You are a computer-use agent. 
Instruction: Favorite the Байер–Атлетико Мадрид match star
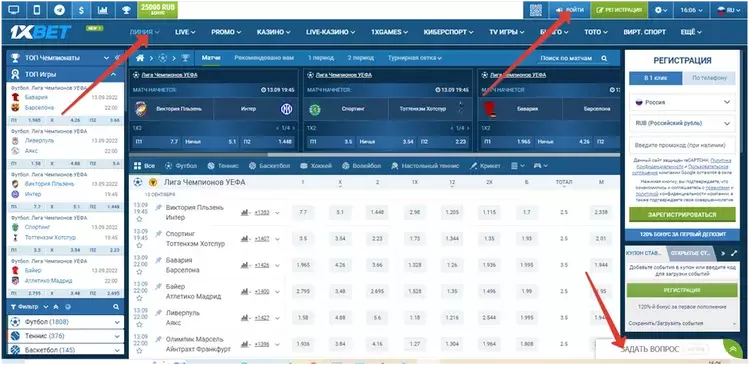[139, 298]
